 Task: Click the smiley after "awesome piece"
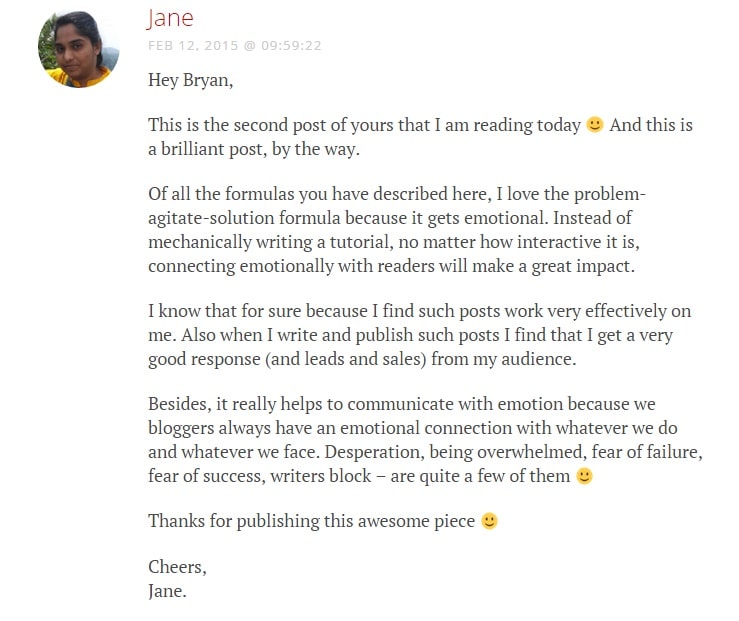tap(489, 521)
